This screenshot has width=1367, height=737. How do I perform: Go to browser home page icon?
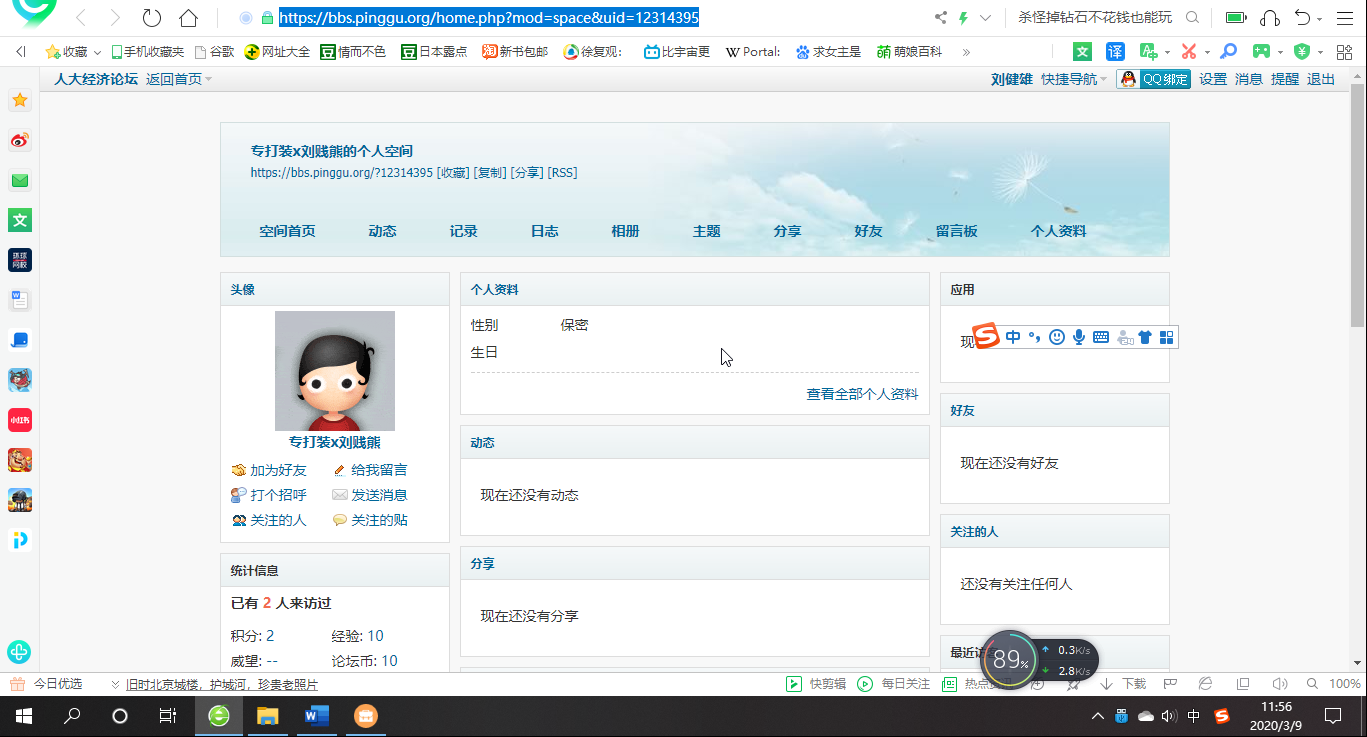pos(188,18)
